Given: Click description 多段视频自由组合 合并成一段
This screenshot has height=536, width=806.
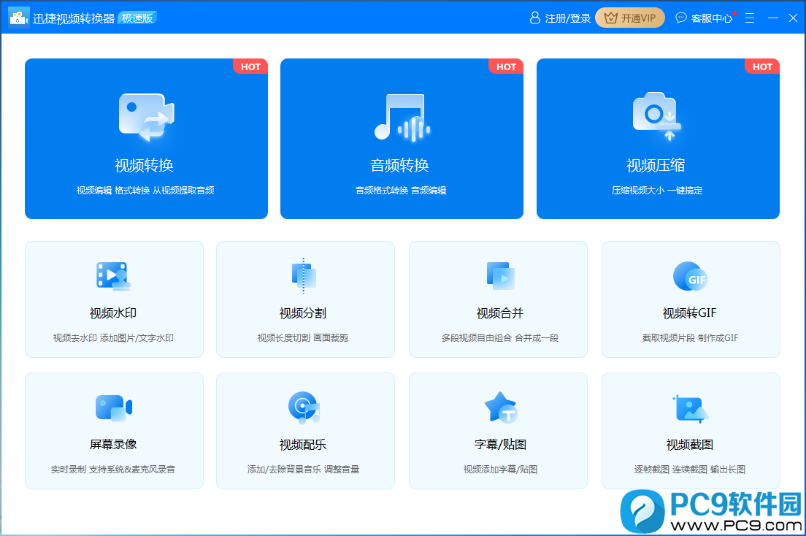Looking at the screenshot, I should coord(500,338).
